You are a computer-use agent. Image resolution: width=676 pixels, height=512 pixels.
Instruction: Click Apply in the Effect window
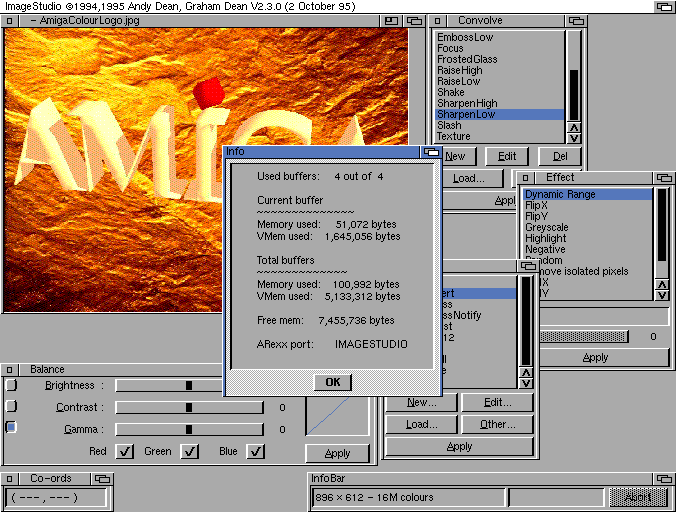coord(604,358)
